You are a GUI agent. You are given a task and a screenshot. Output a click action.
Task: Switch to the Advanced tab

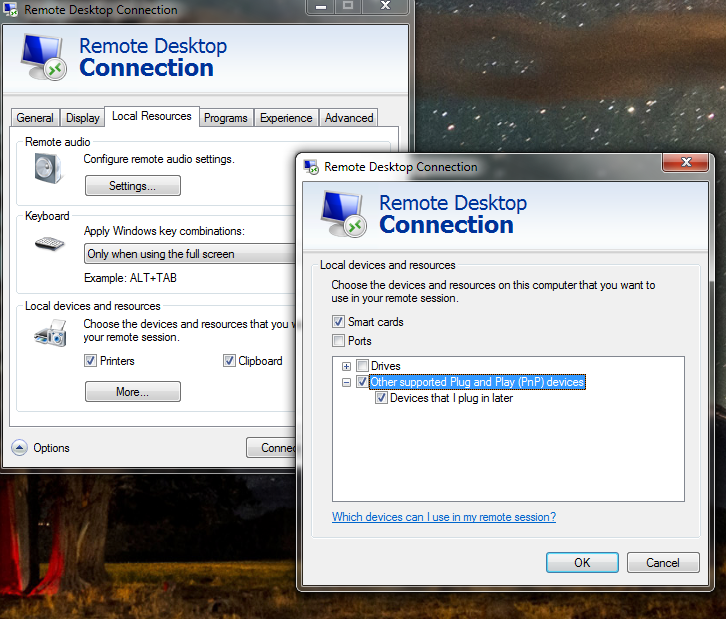click(349, 118)
